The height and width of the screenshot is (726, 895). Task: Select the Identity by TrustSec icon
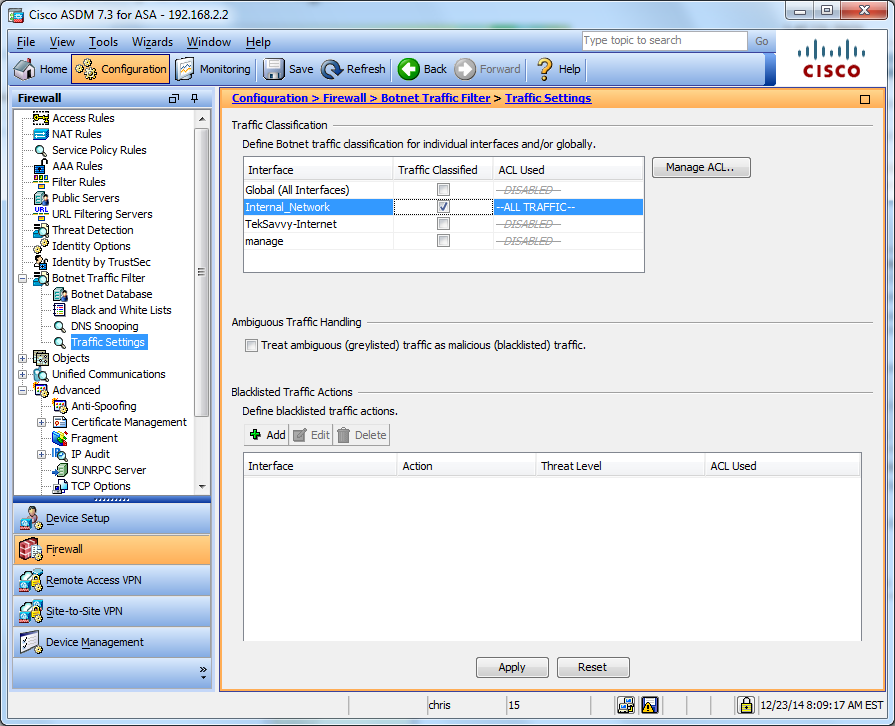[x=41, y=262]
